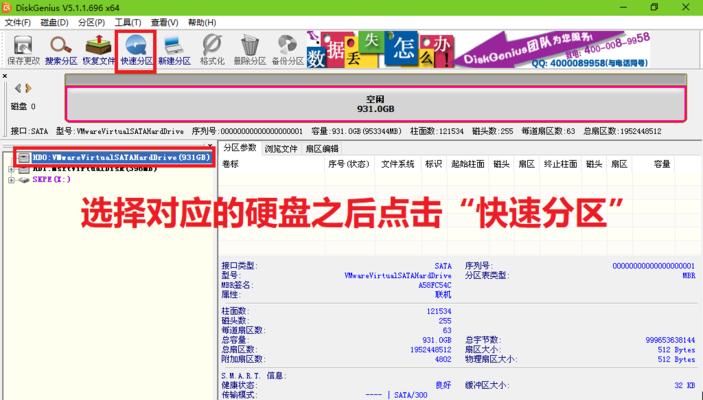703x400 pixels.
Task: Click the Delete Partition (删除分区) icon
Action: 250,50
